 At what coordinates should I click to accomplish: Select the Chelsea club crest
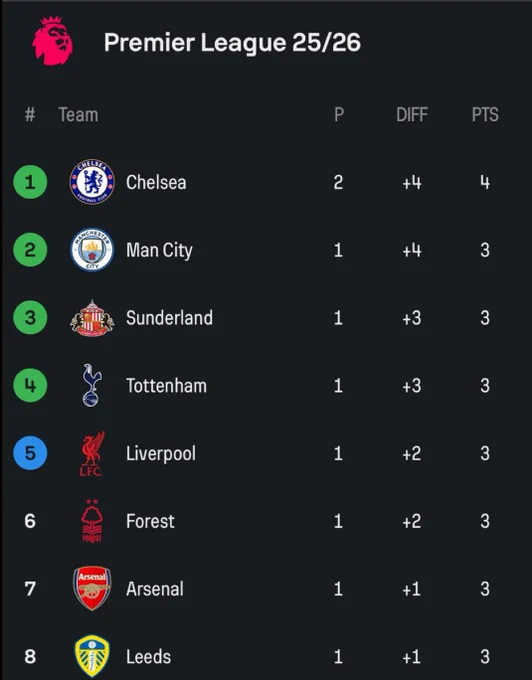pos(92,182)
